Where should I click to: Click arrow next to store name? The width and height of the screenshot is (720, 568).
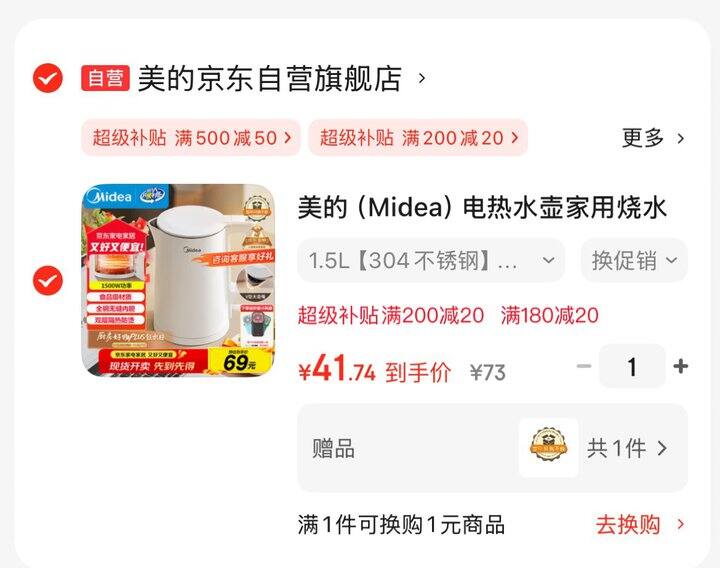pos(422,79)
